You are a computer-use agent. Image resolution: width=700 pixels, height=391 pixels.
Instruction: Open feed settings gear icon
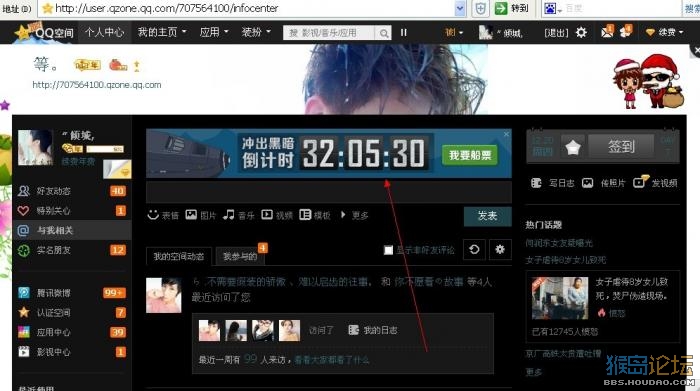point(500,250)
